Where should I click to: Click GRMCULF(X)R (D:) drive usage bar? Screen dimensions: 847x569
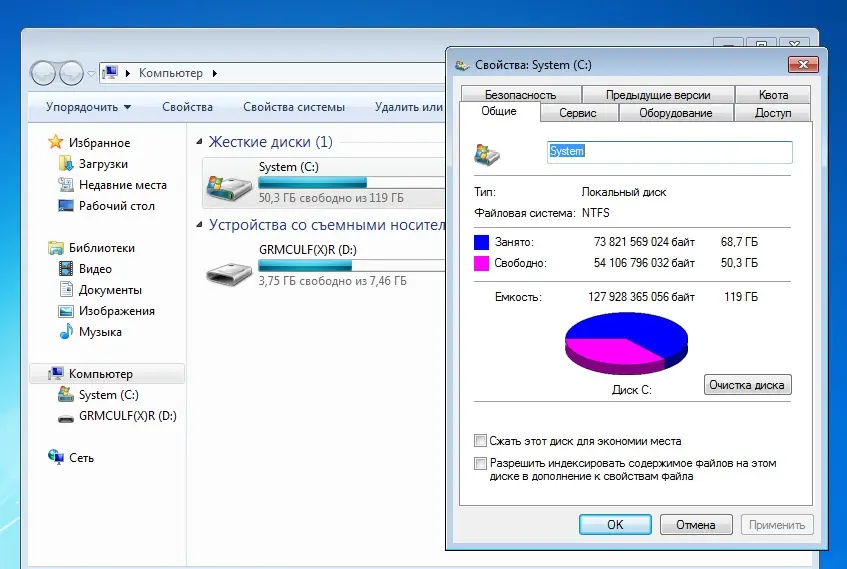tap(352, 265)
